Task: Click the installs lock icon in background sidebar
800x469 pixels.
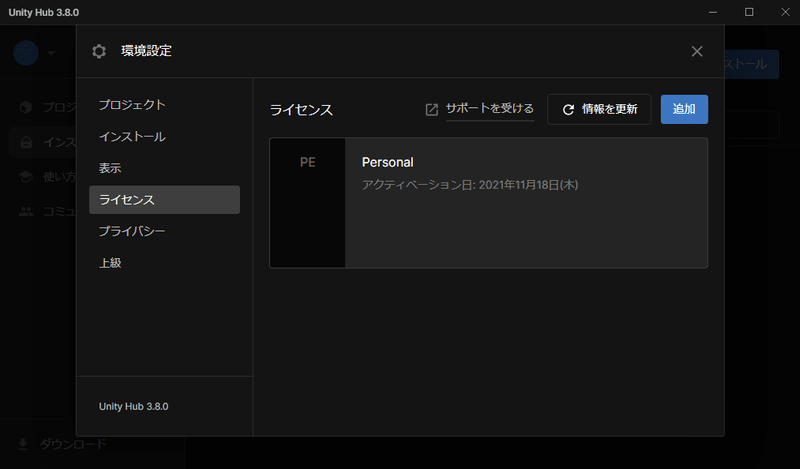Action: (26, 142)
